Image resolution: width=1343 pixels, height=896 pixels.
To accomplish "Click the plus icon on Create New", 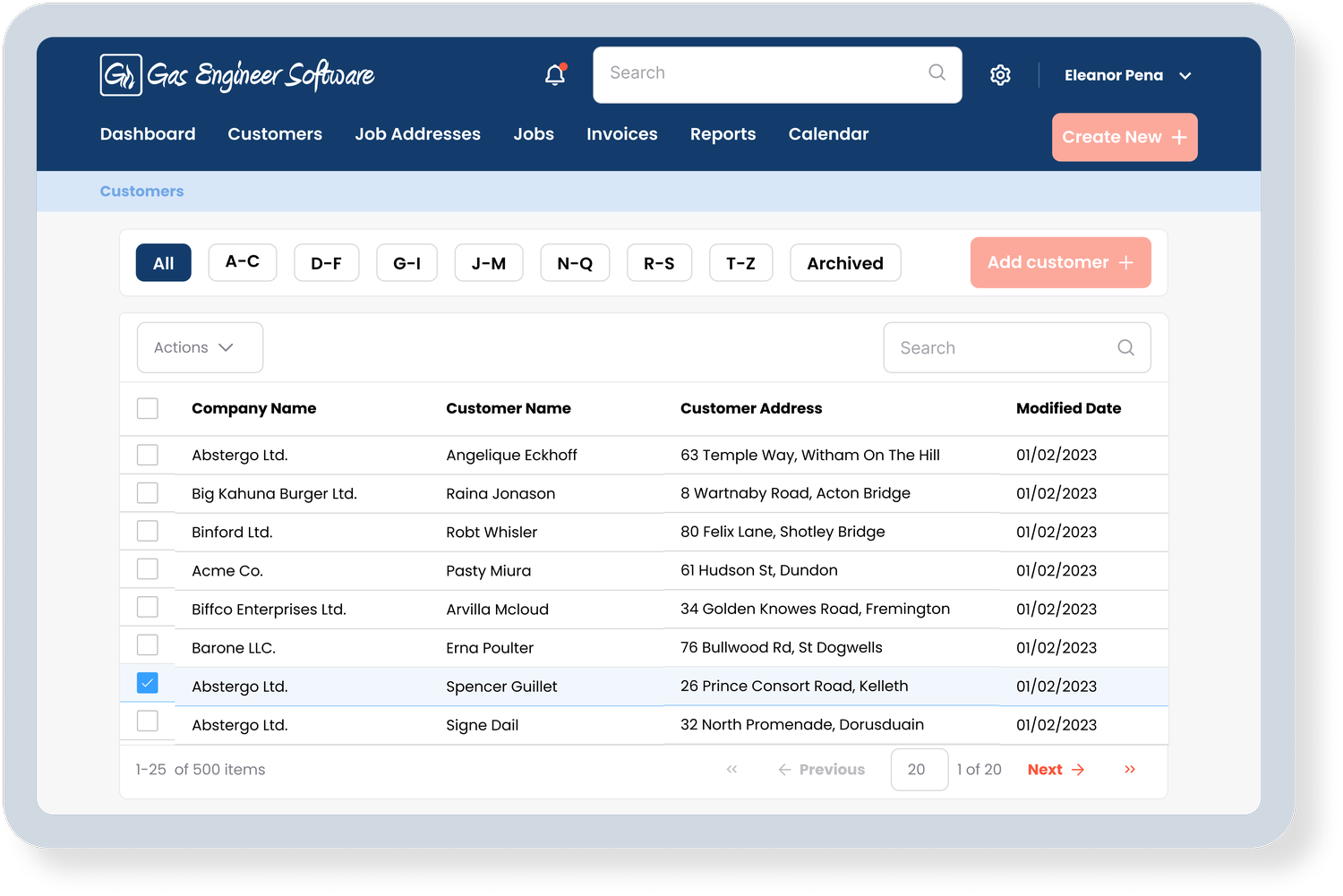I will (1179, 138).
